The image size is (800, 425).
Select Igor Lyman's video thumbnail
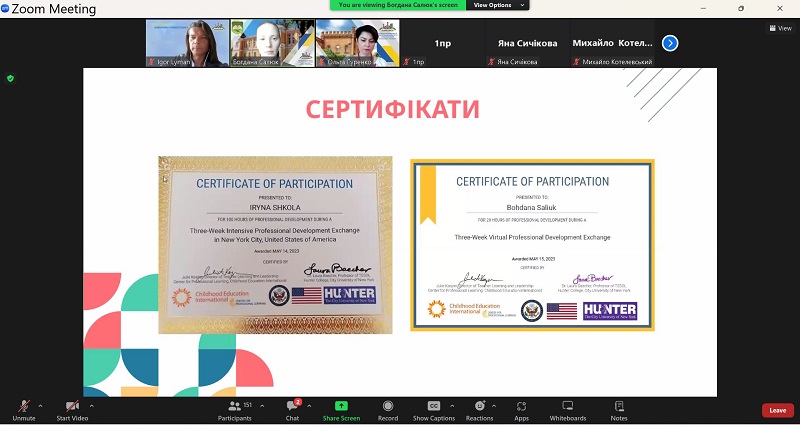coord(185,43)
